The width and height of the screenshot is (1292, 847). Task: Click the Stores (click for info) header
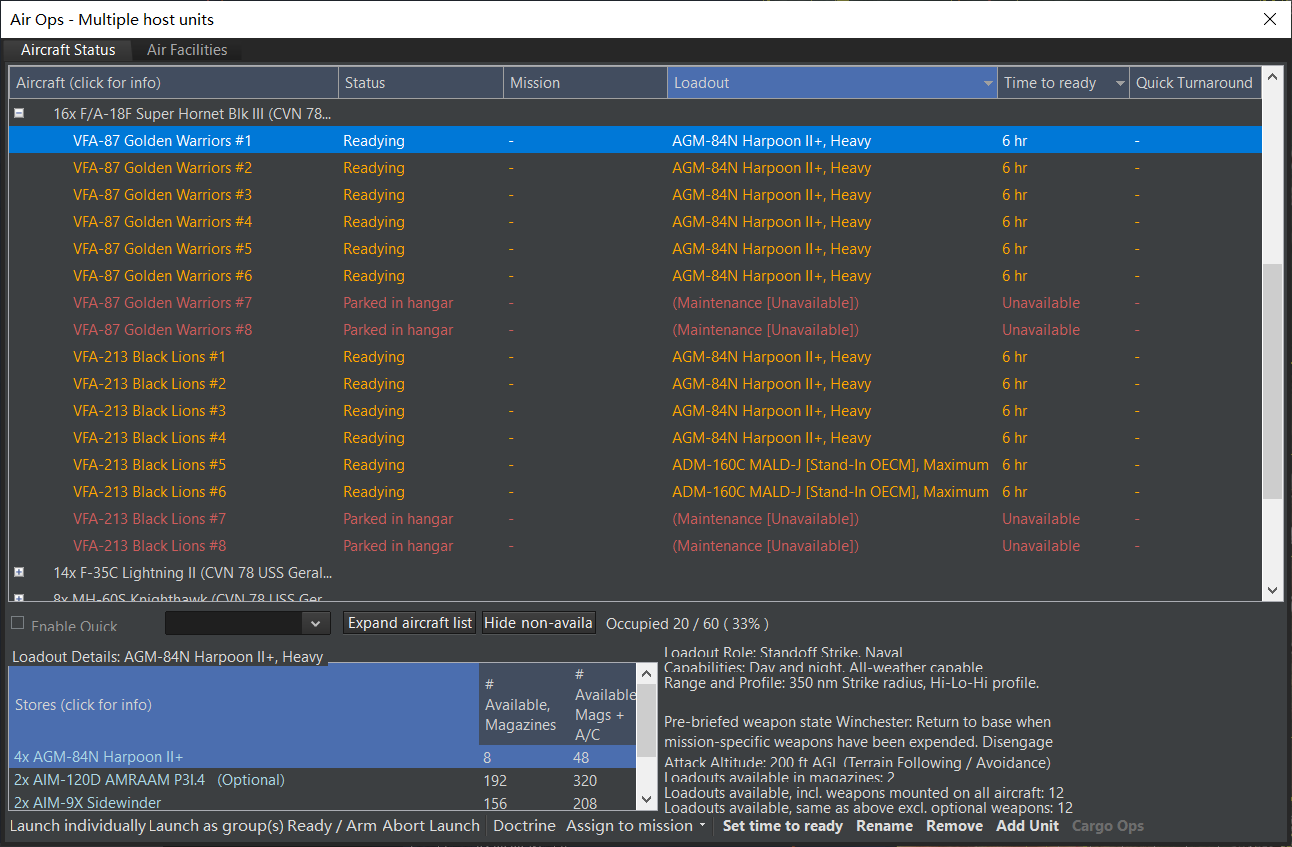point(244,705)
